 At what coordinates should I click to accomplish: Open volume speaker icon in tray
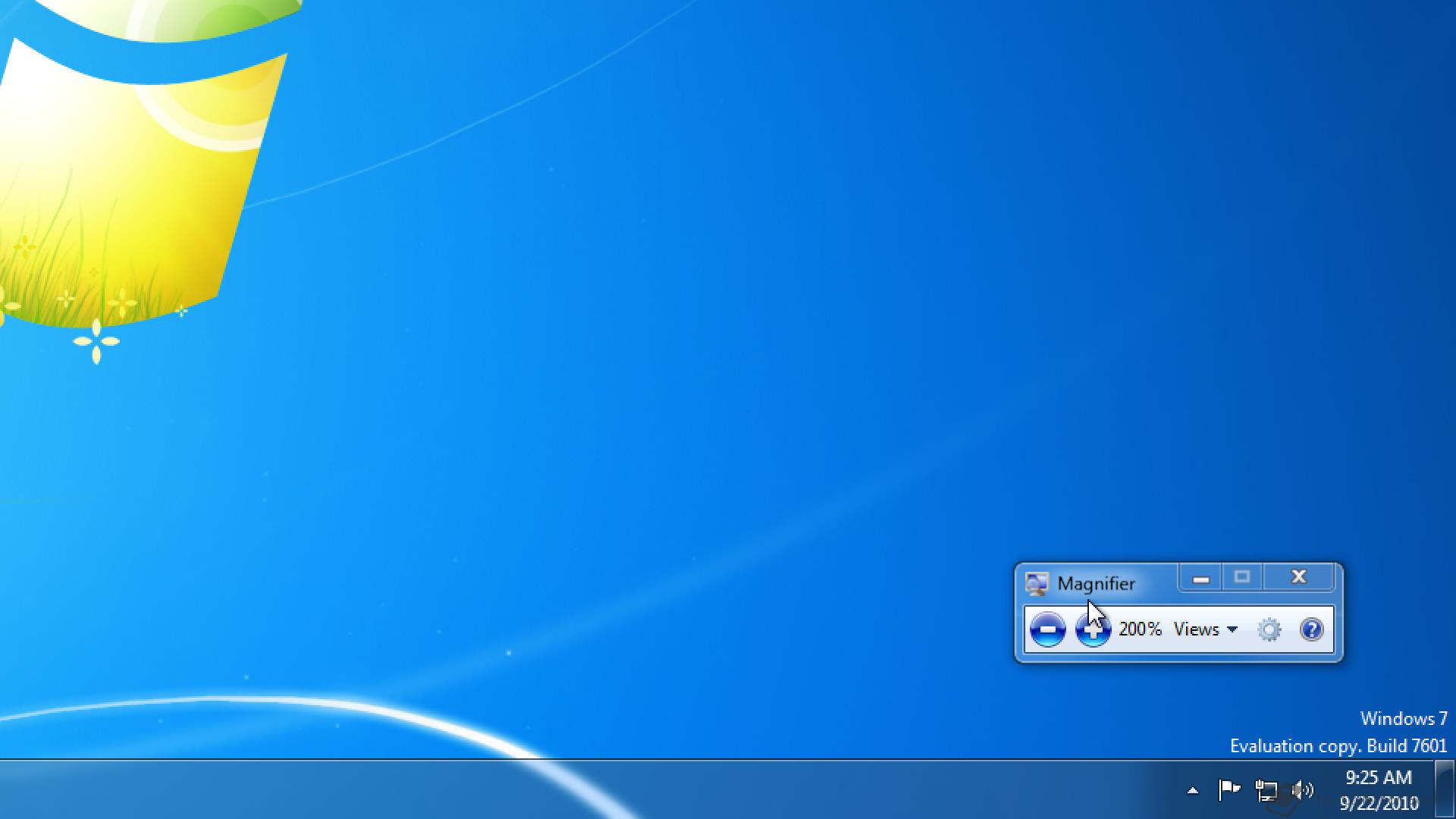[1302, 790]
